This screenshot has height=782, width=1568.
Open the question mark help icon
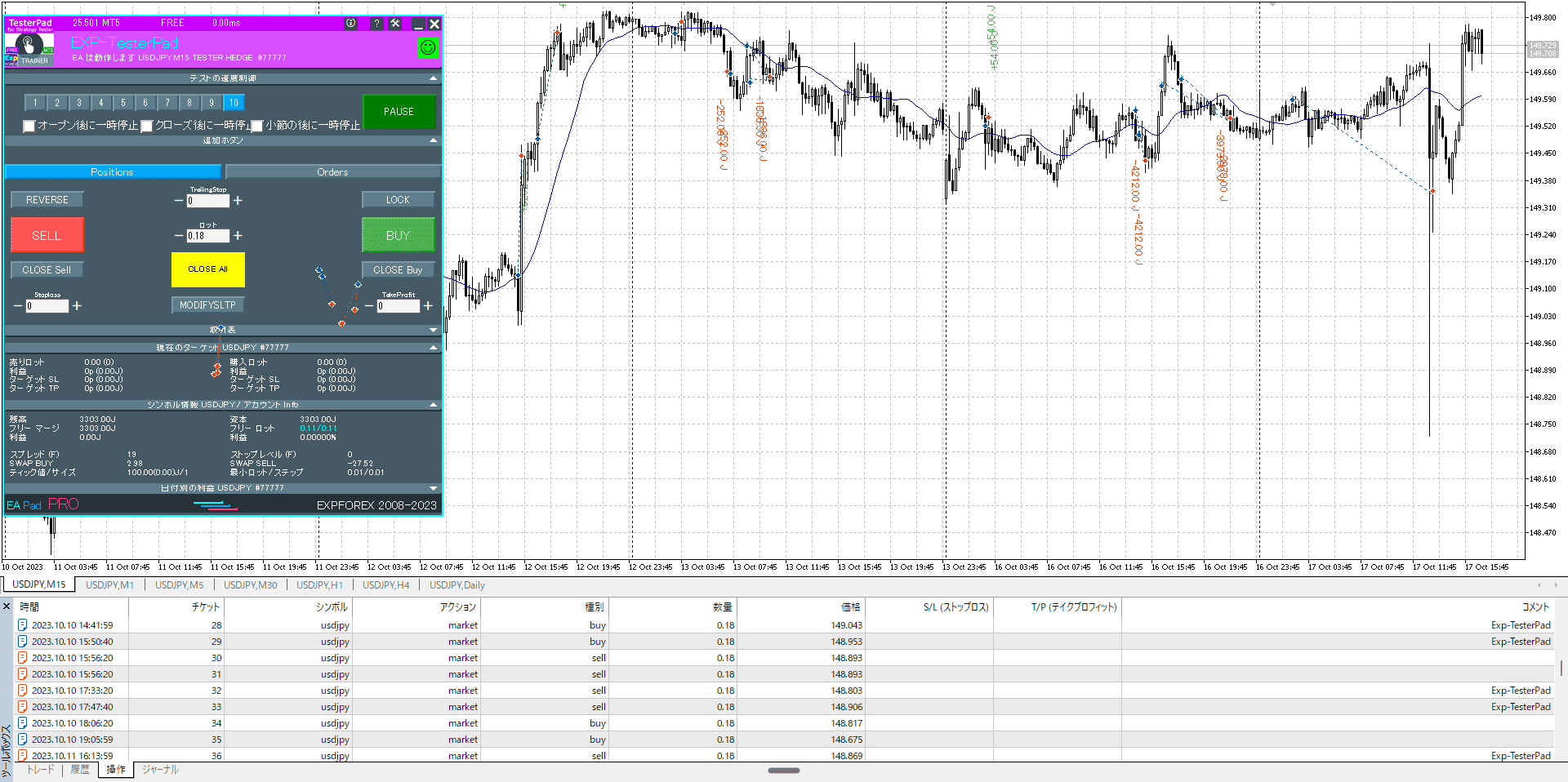tap(376, 24)
